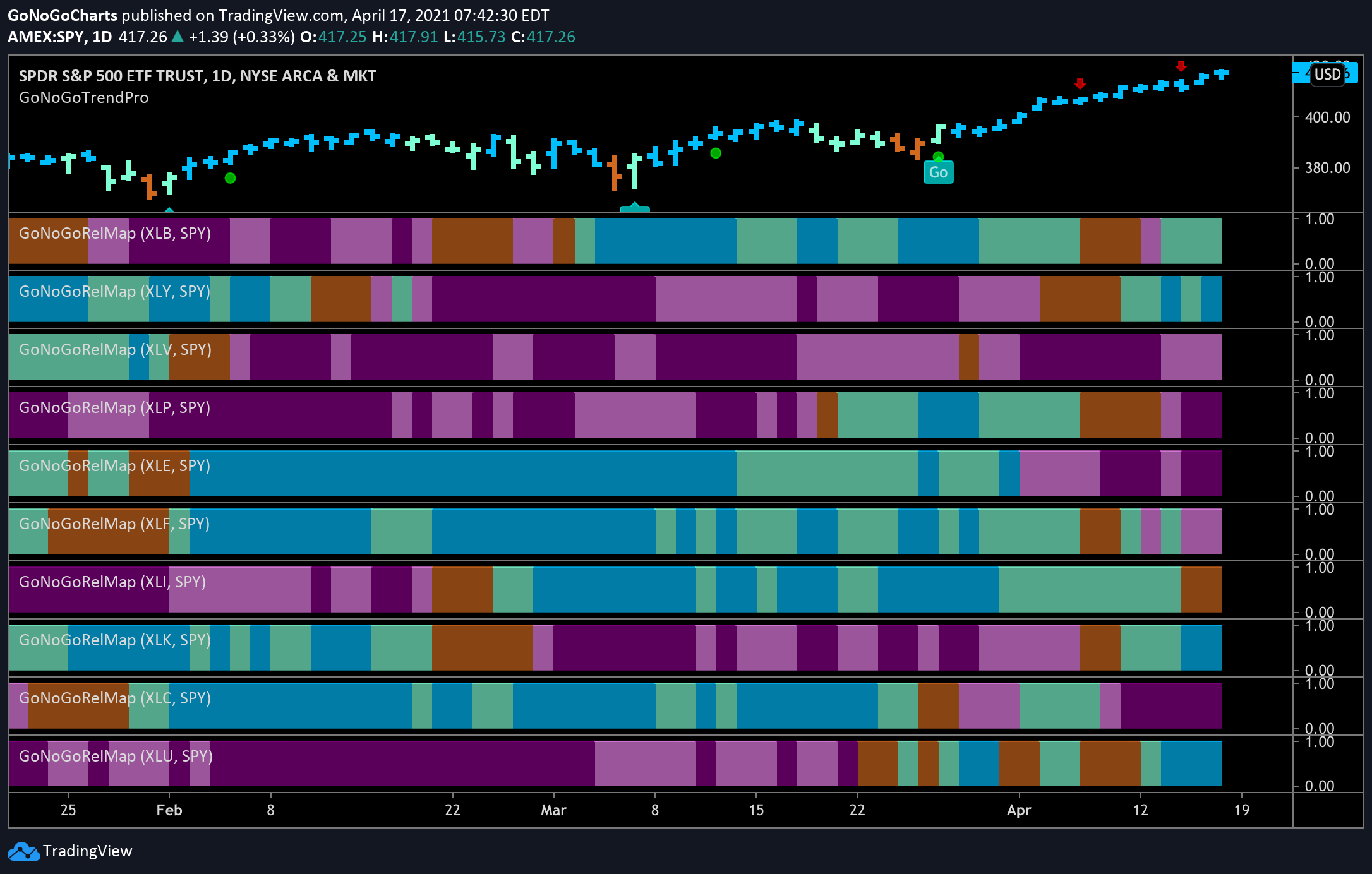Click the GoNoGoRelMap (XLY, SPY) label

115,291
